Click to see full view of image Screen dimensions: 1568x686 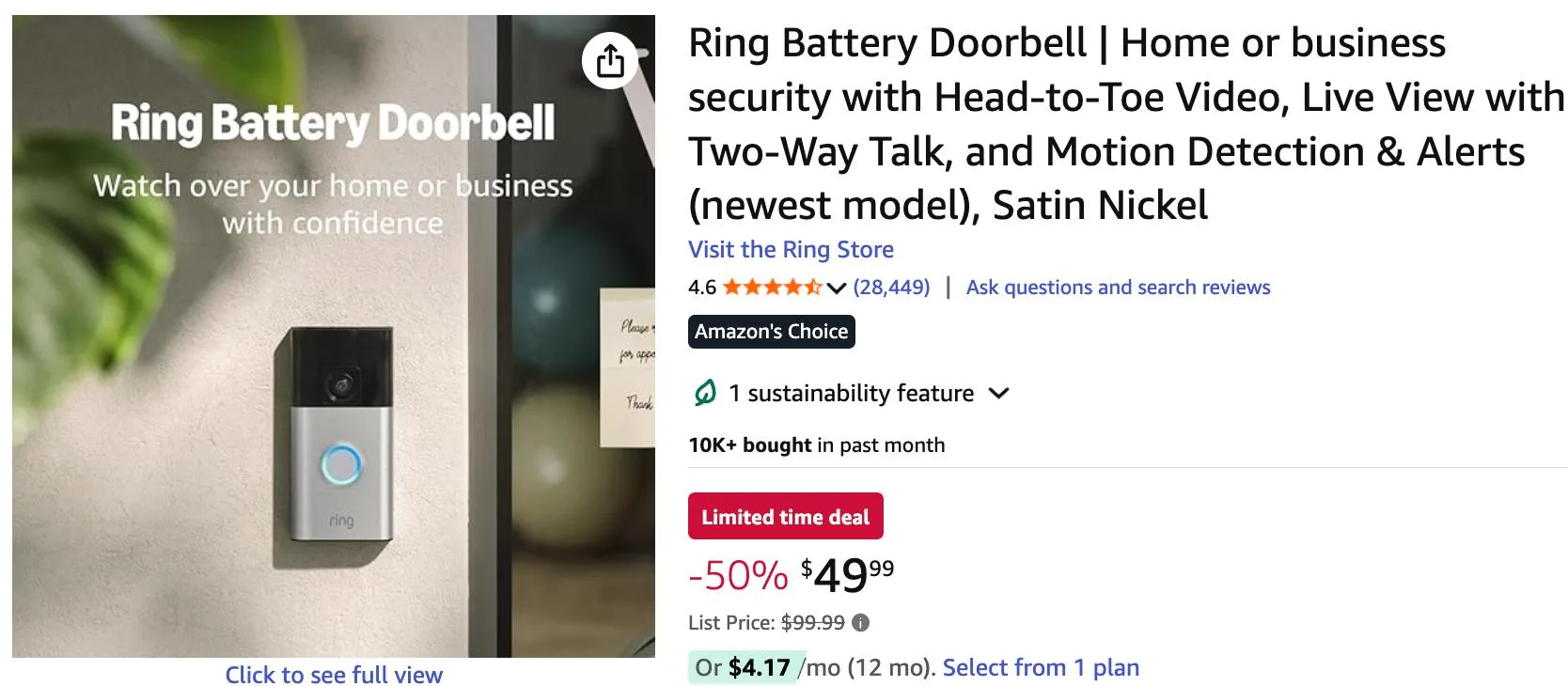pos(334,675)
